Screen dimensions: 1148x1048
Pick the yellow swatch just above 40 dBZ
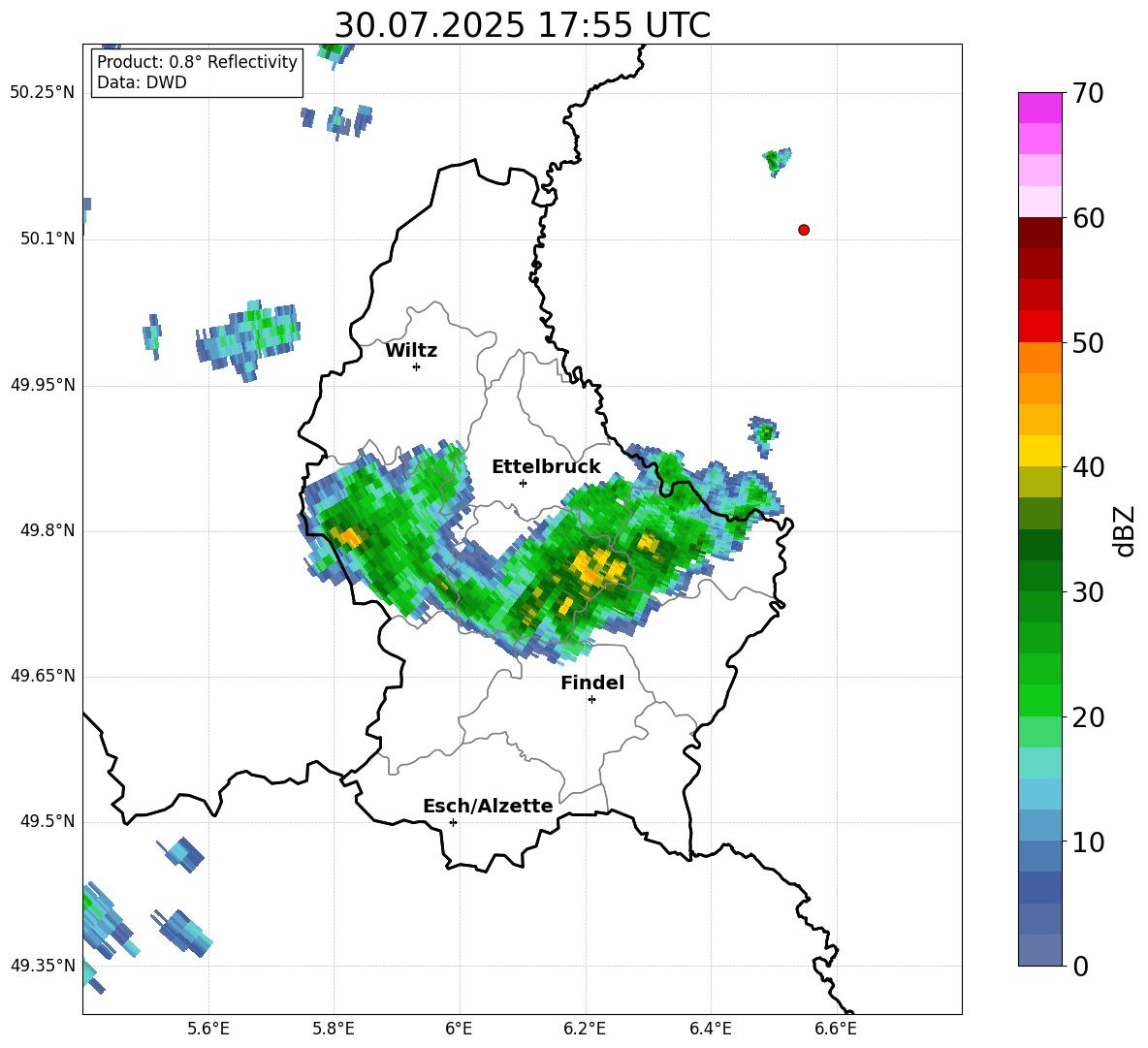[x=1039, y=451]
